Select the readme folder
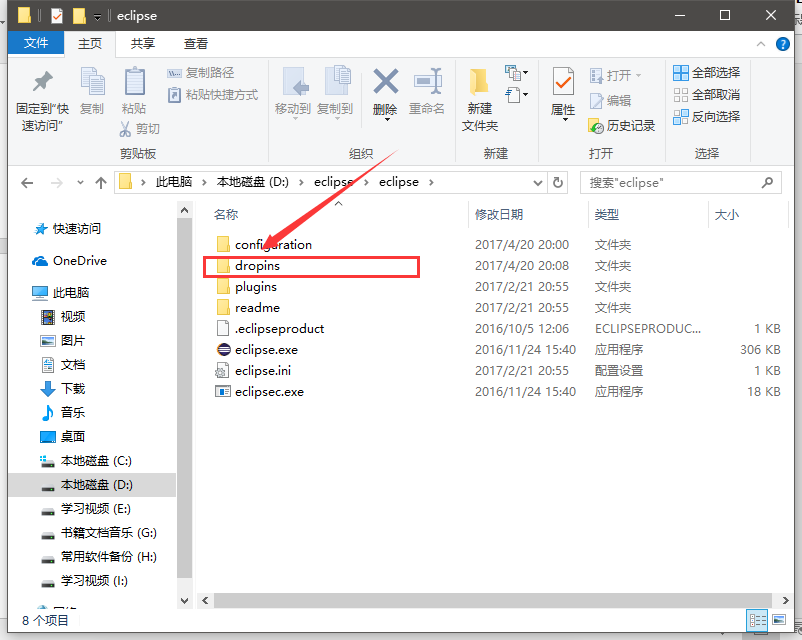This screenshot has height=640, width=802. click(x=248, y=308)
